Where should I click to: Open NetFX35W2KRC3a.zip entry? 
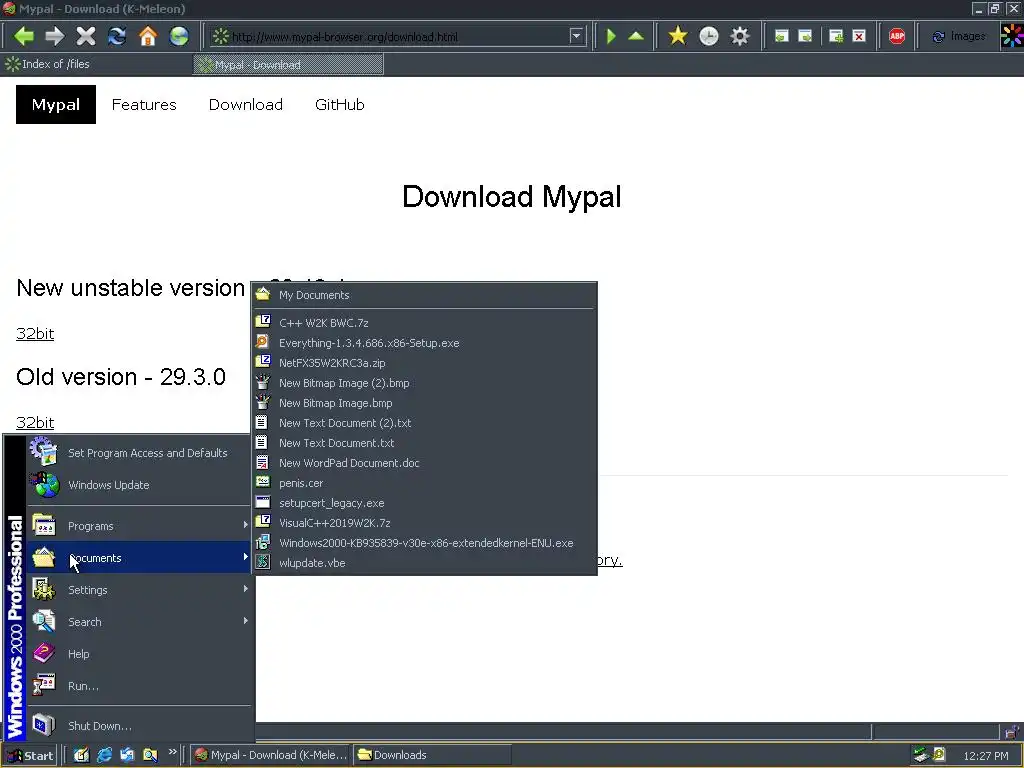pyautogui.click(x=424, y=363)
